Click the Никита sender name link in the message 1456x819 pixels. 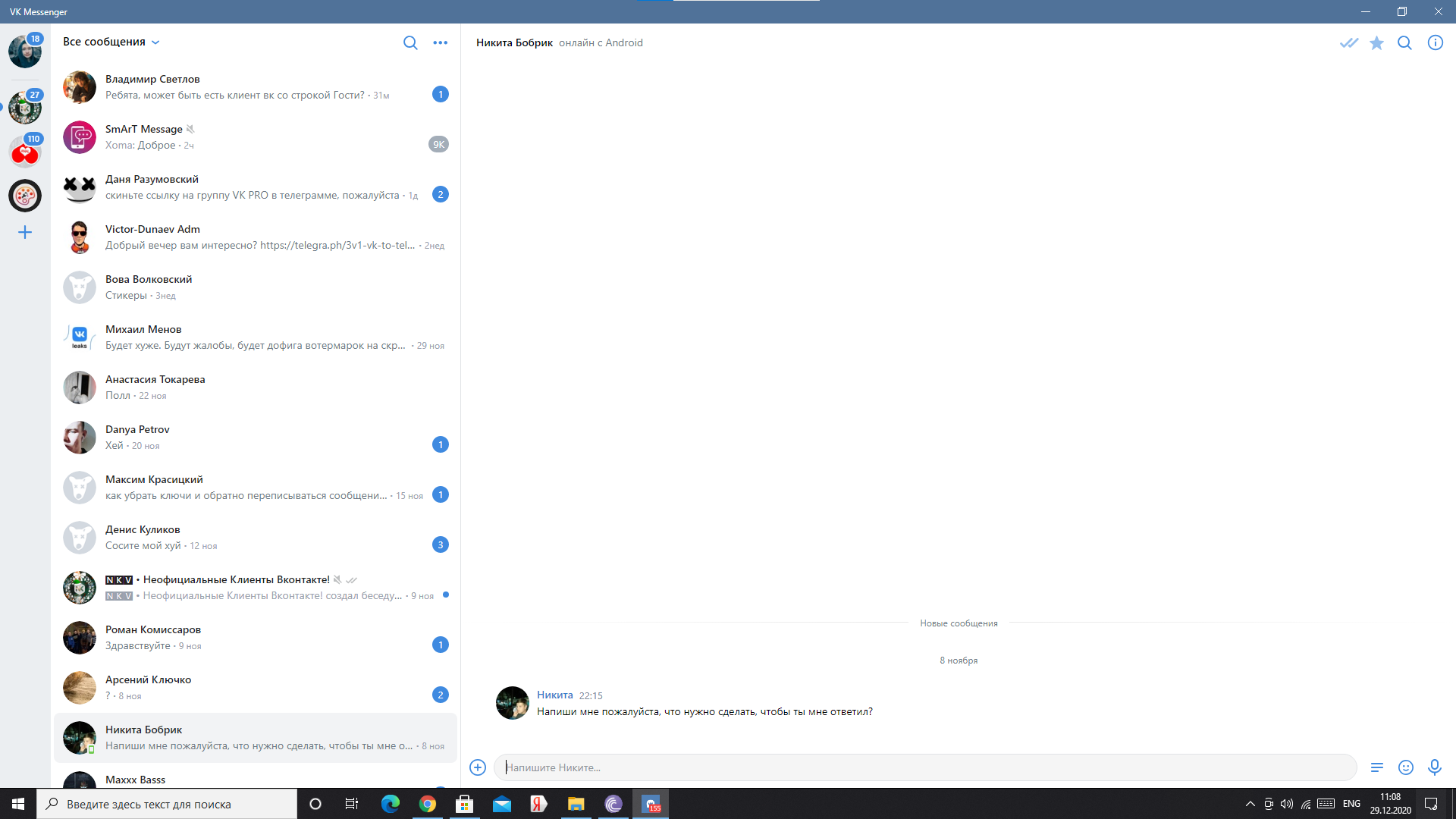554,695
